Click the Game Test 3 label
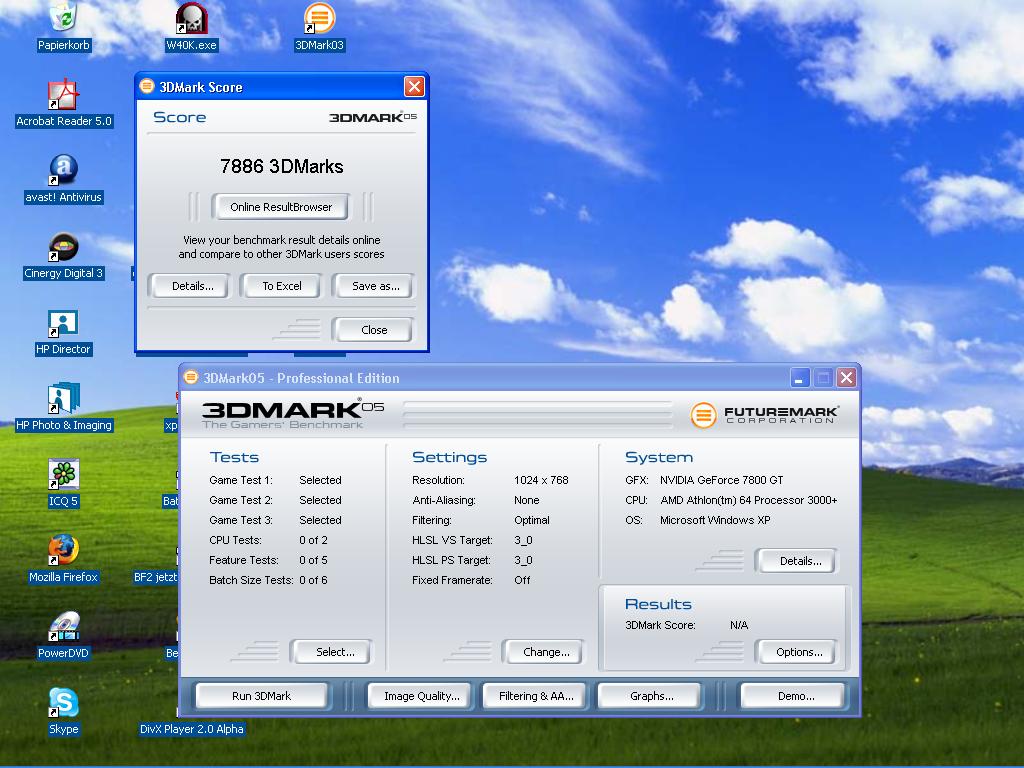1024x768 pixels. (x=241, y=520)
